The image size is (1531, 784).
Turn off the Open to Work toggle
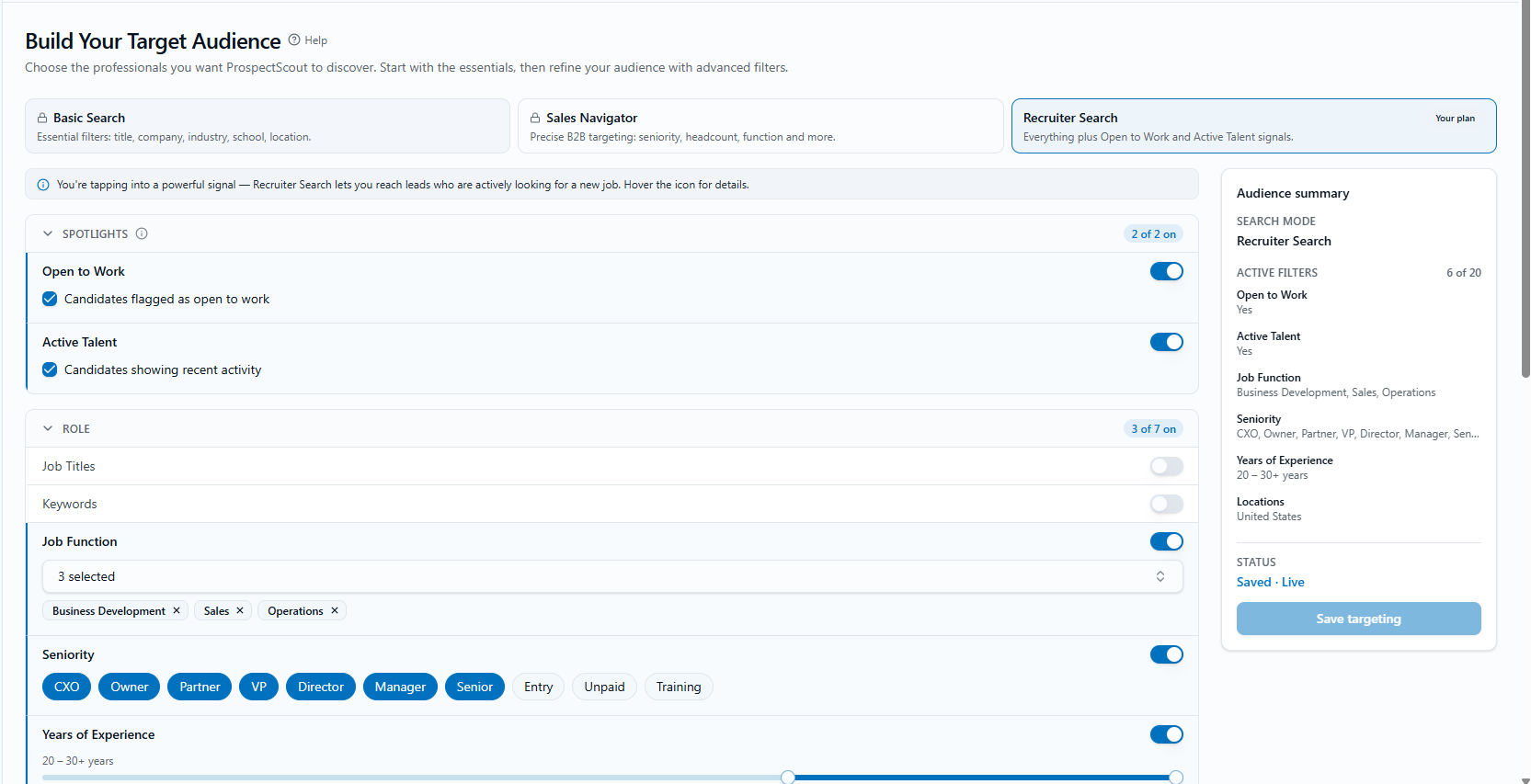click(x=1167, y=271)
